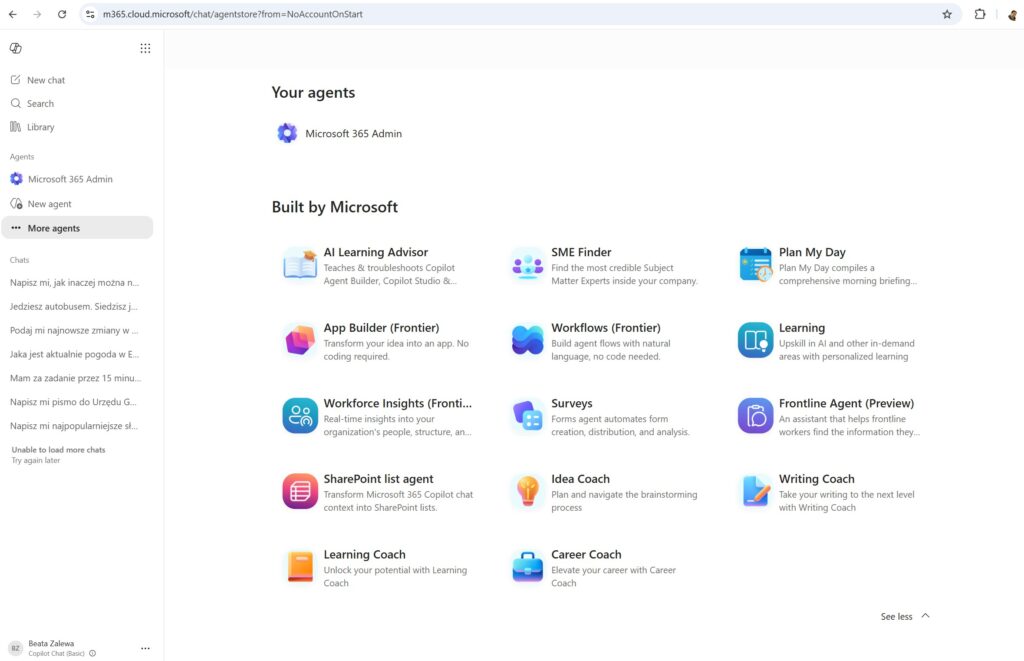Reload the page with the refresh icon
The height and width of the screenshot is (661, 1024).
tap(62, 14)
